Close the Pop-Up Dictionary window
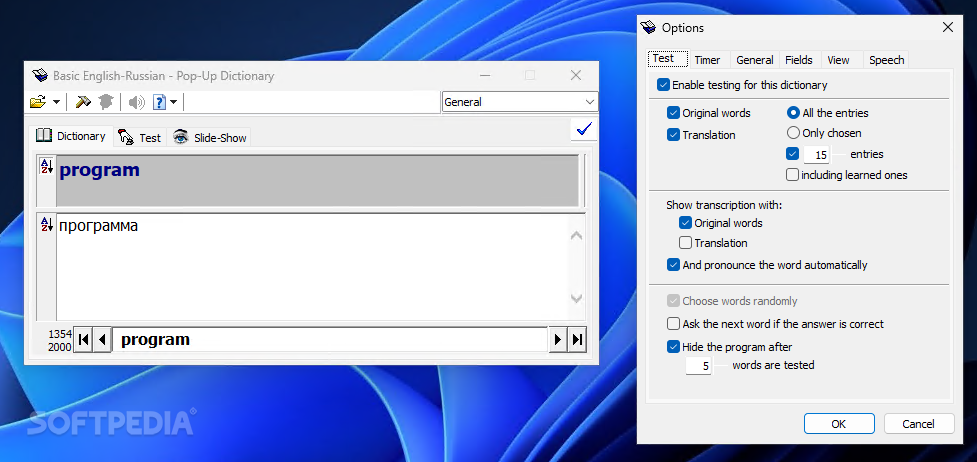 [576, 75]
